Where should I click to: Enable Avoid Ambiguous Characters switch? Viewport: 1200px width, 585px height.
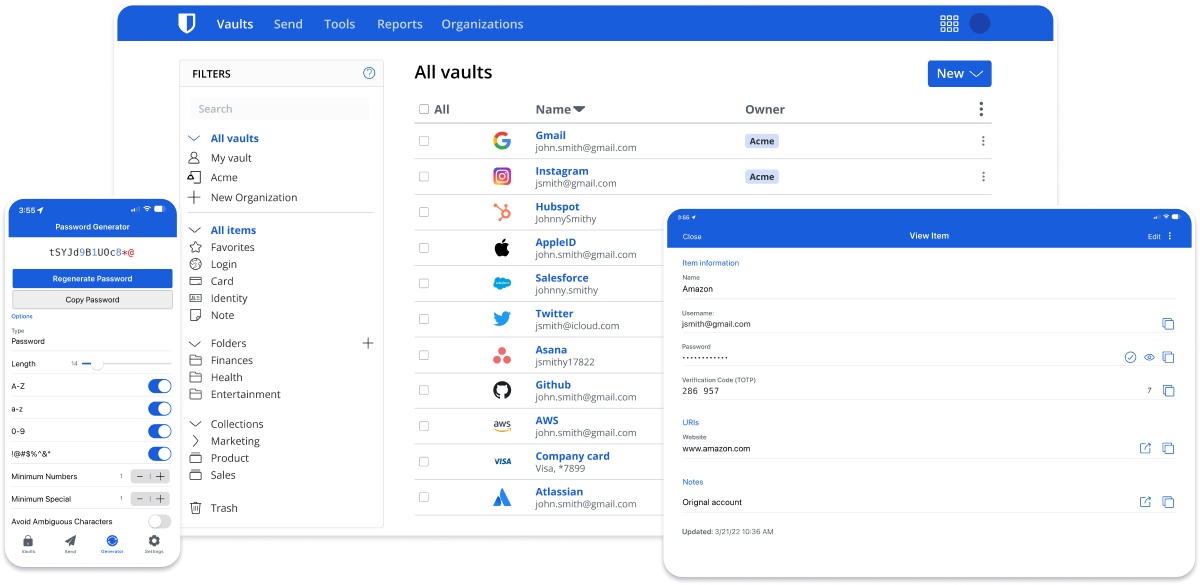(159, 521)
